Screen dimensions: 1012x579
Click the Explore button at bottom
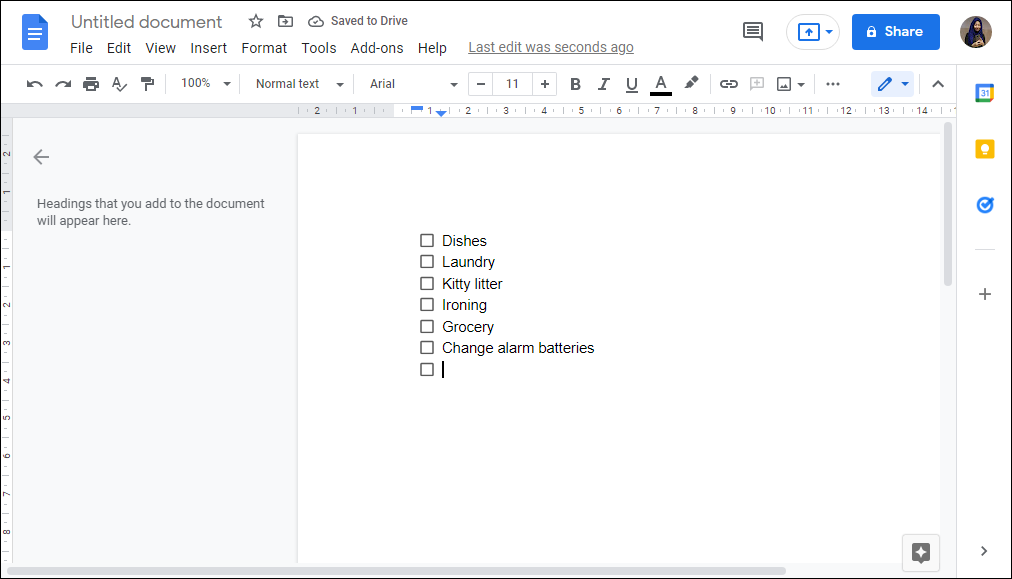tap(921, 553)
